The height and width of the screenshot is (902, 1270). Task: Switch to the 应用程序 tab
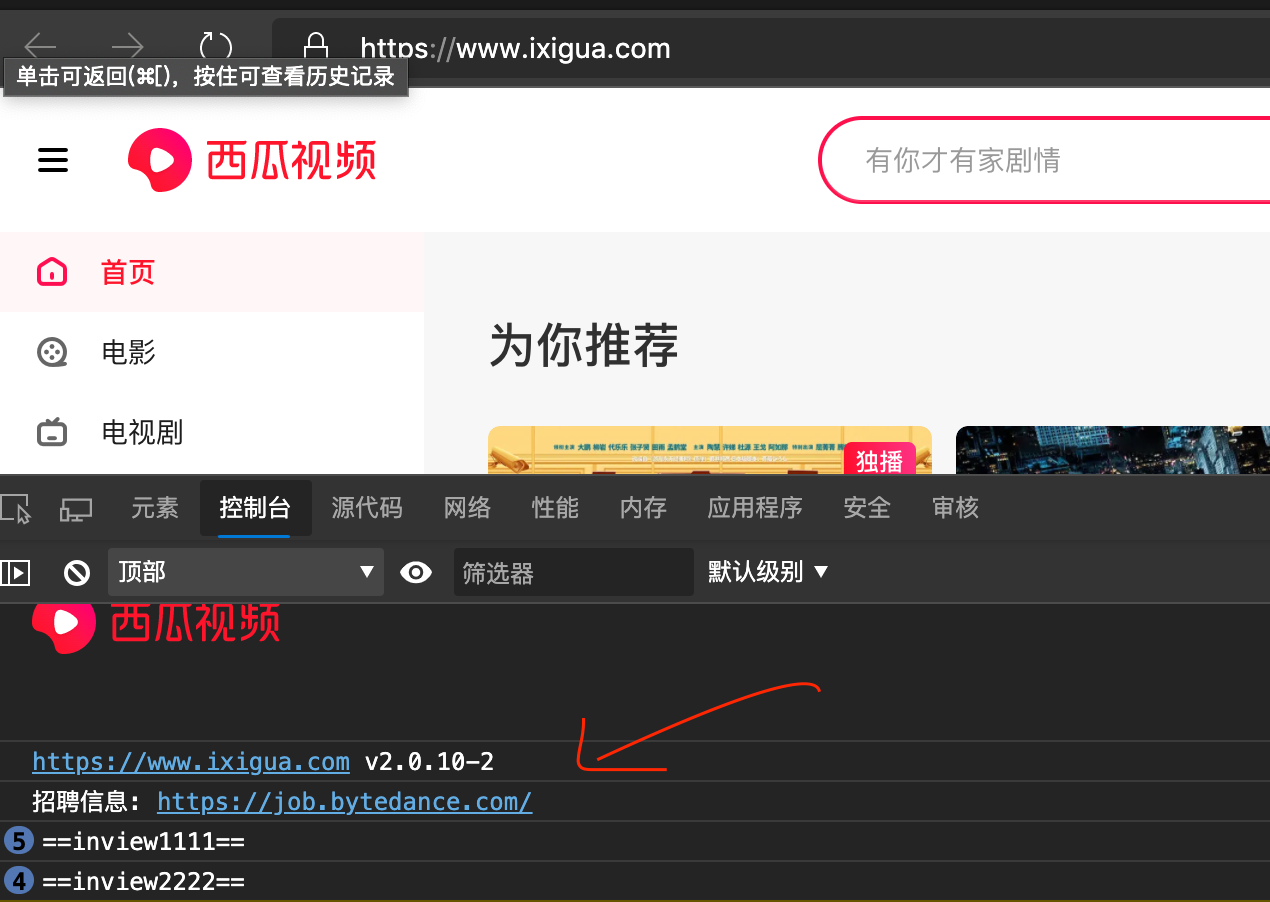pyautogui.click(x=755, y=508)
